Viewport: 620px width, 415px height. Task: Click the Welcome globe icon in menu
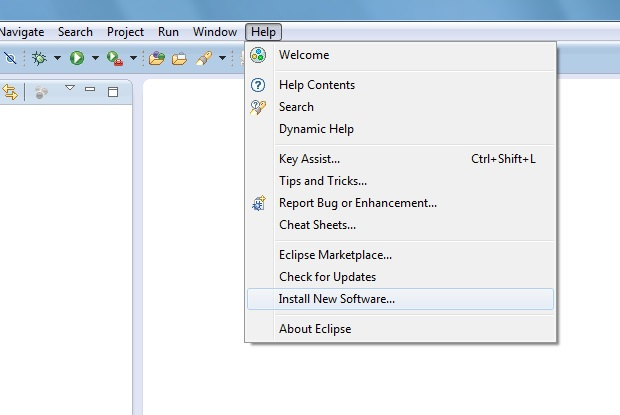point(258,55)
